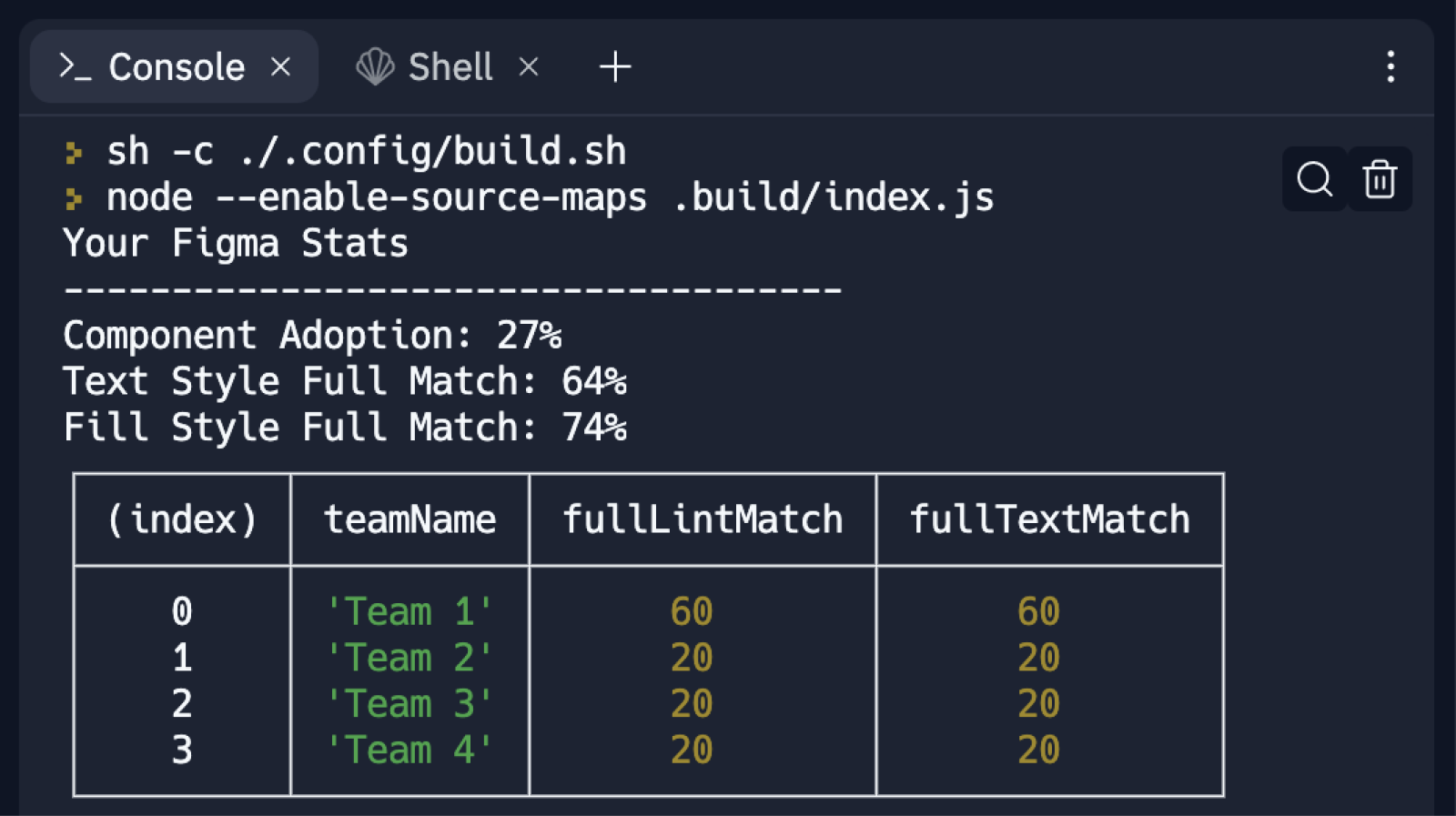Select the 'node --enable-source-maps .build/index.js' line

click(550, 197)
